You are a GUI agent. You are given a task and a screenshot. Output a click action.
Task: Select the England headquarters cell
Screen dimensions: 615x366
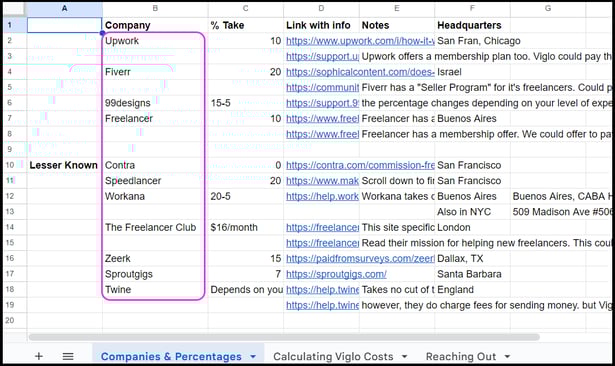point(472,290)
